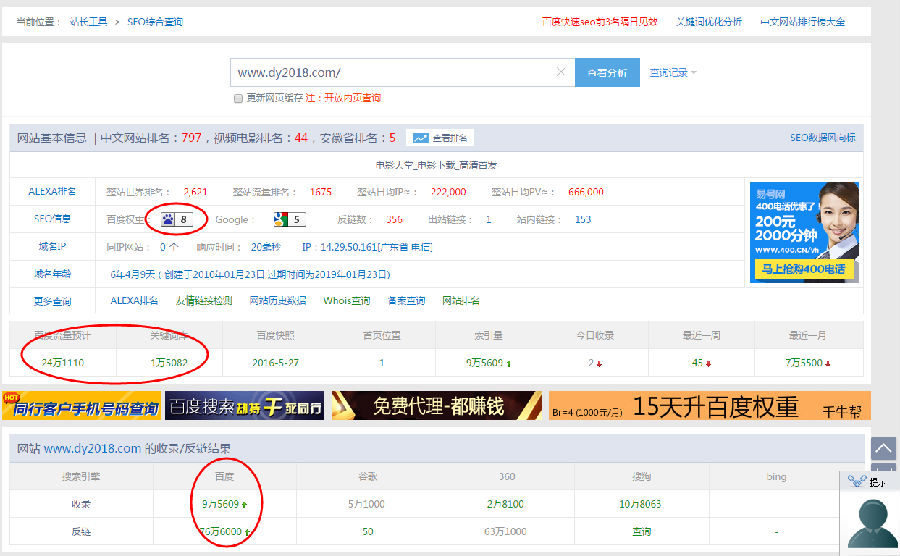Click Baidu traffic estimate 24万1110
Screen dimensions: 900x556
click(x=63, y=363)
